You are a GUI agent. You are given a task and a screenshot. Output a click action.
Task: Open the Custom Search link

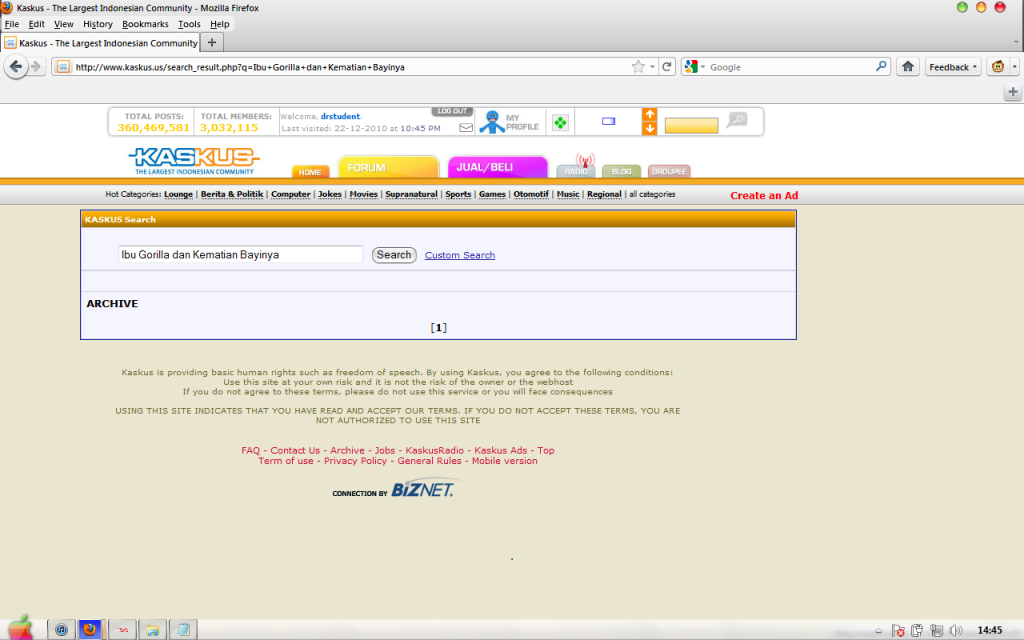coord(460,255)
